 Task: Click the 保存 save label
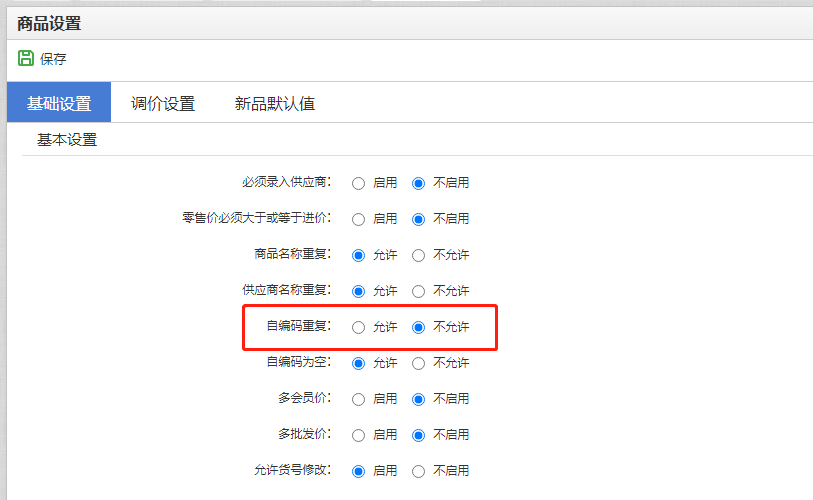pyautogui.click(x=53, y=59)
